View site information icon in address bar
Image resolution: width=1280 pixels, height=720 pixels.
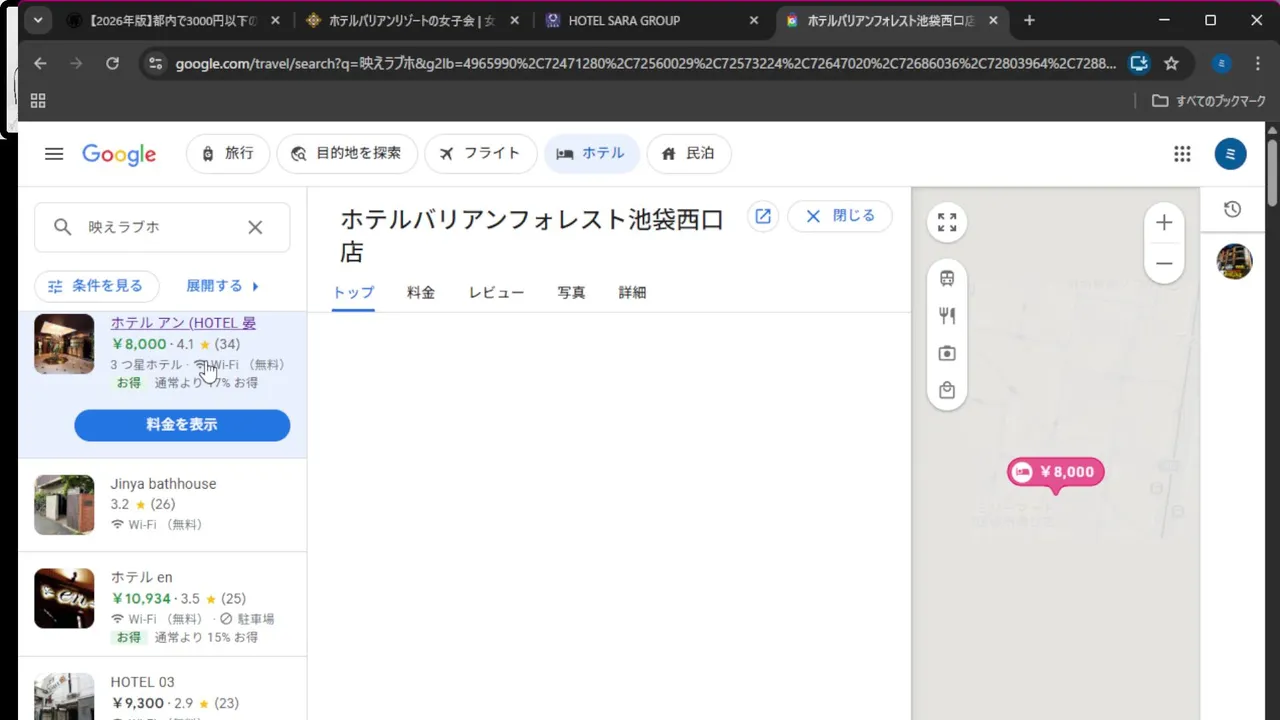click(154, 63)
